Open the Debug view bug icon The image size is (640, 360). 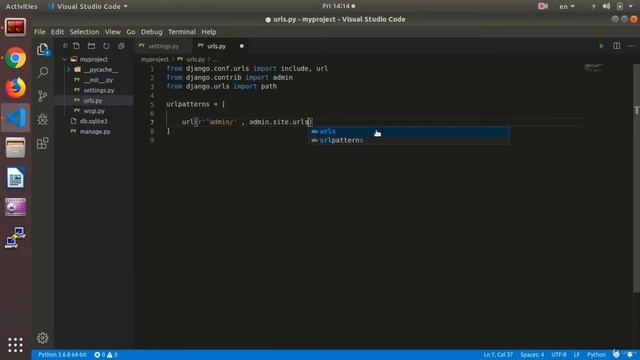(42, 120)
